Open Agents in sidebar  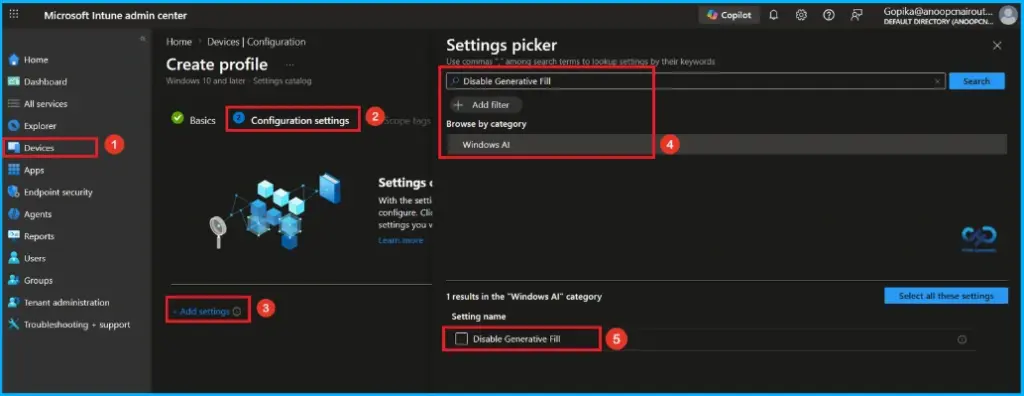point(38,214)
